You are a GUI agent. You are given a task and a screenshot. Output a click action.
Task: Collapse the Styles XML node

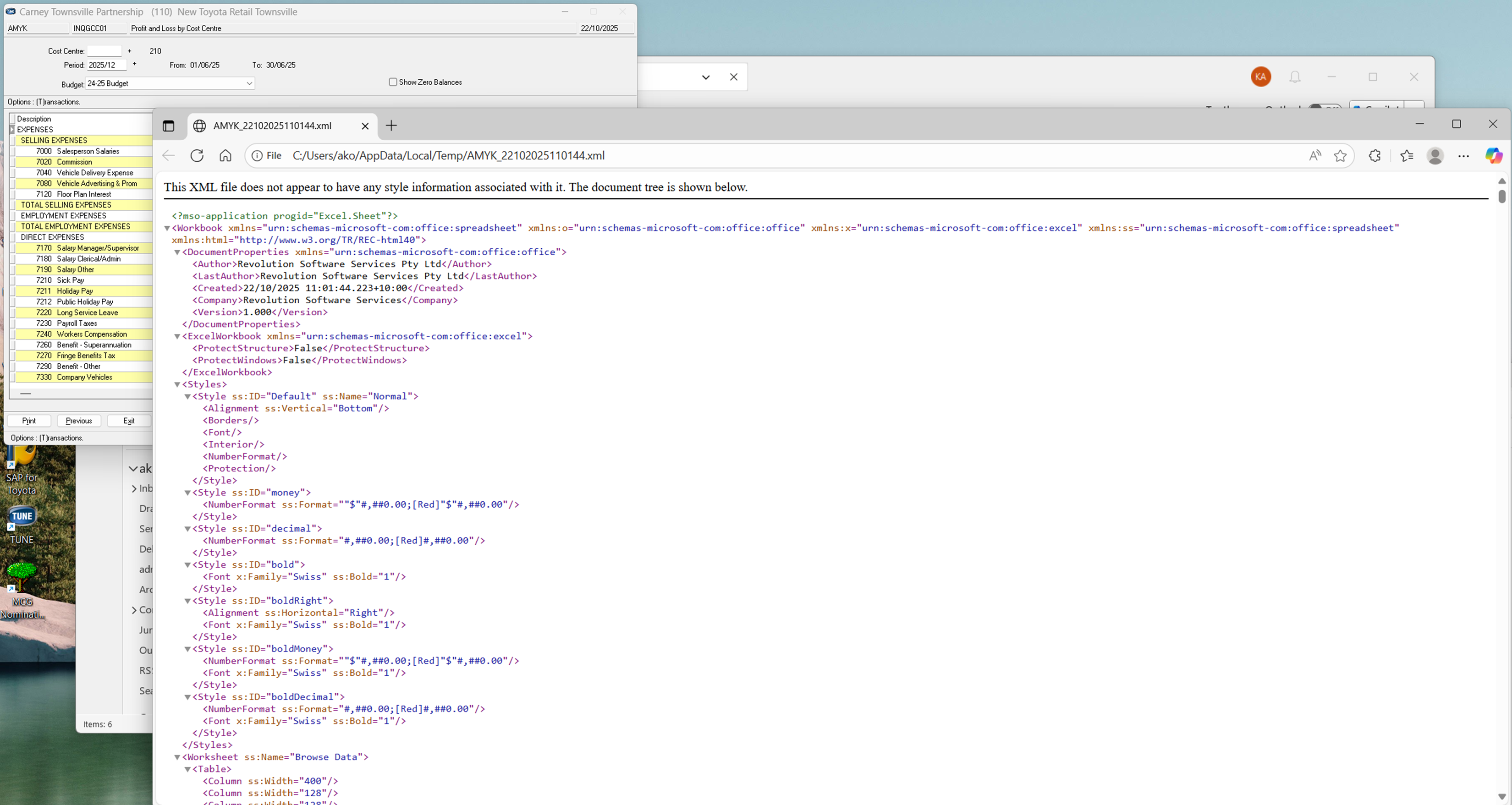176,384
